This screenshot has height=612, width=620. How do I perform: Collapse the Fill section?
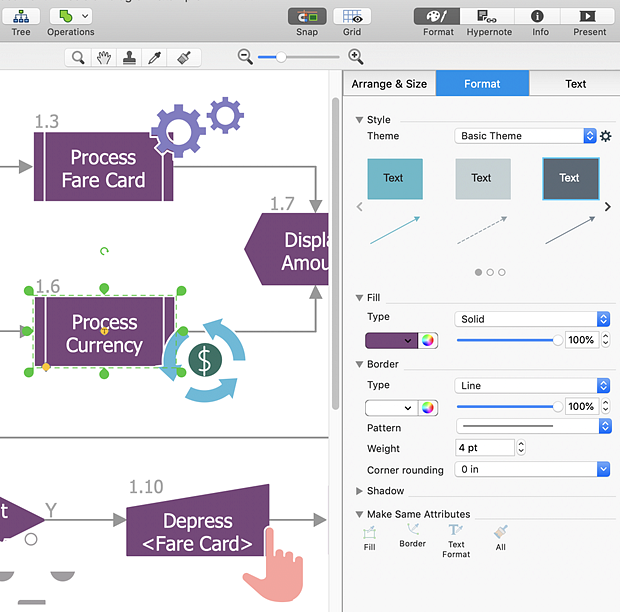359,298
